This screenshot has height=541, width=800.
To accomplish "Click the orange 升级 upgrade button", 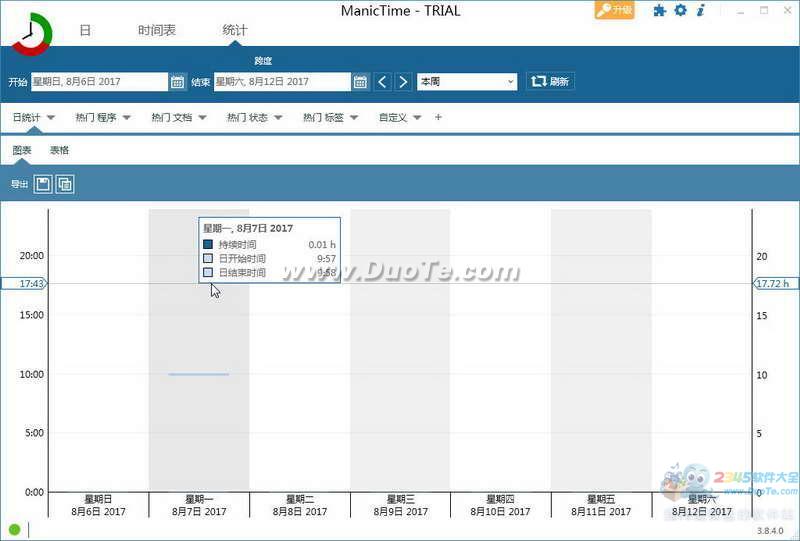I will [x=615, y=10].
